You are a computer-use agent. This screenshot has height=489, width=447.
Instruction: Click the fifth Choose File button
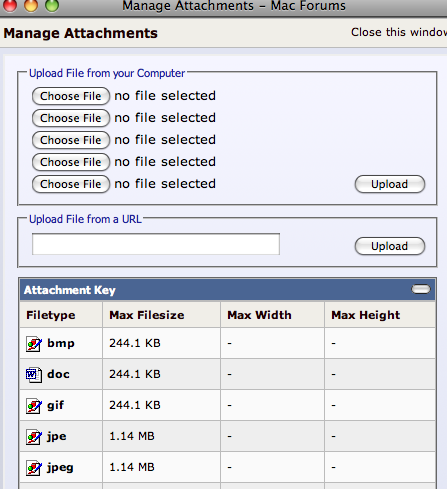71,184
